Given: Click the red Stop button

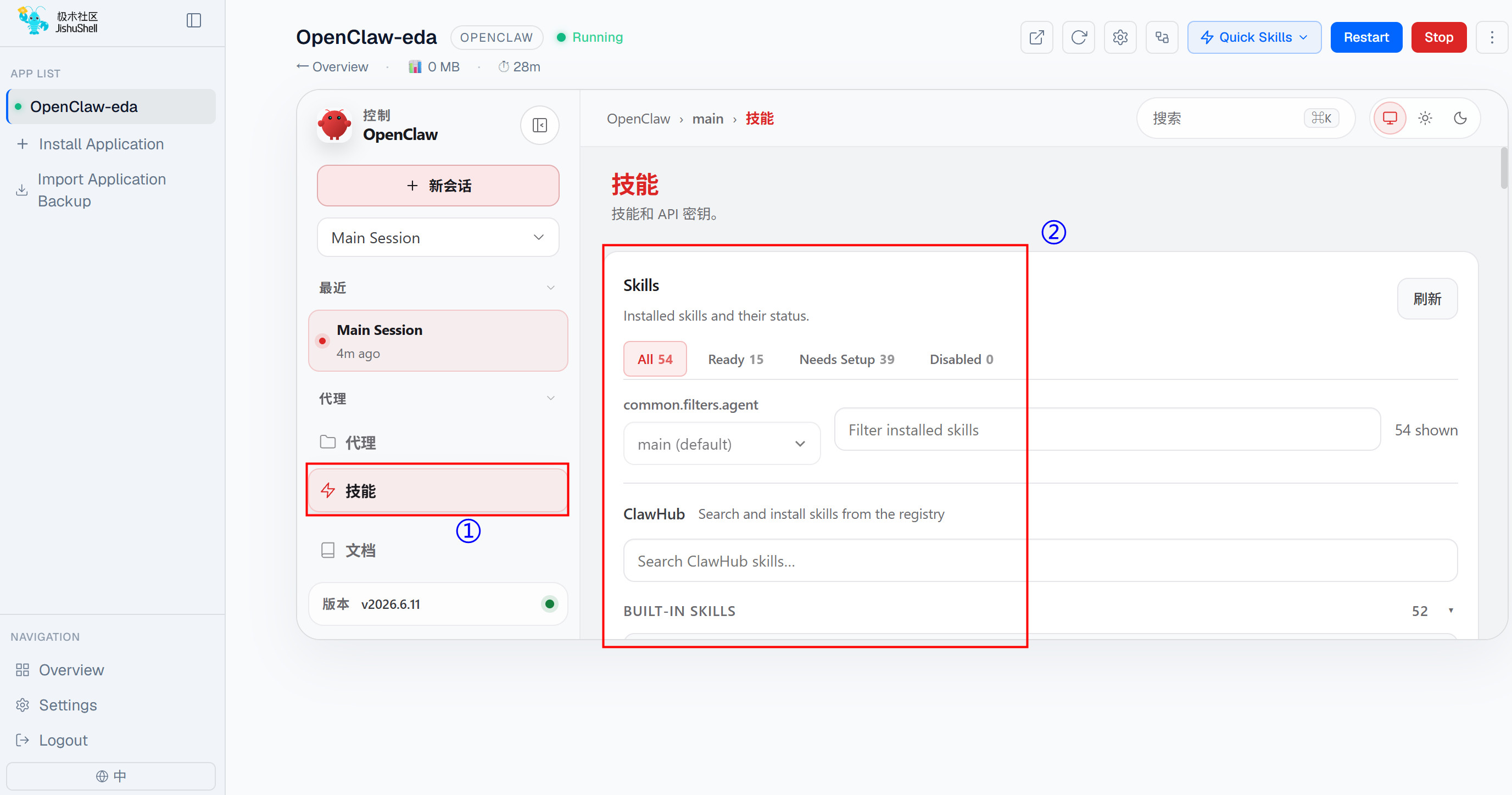Looking at the screenshot, I should point(1438,37).
